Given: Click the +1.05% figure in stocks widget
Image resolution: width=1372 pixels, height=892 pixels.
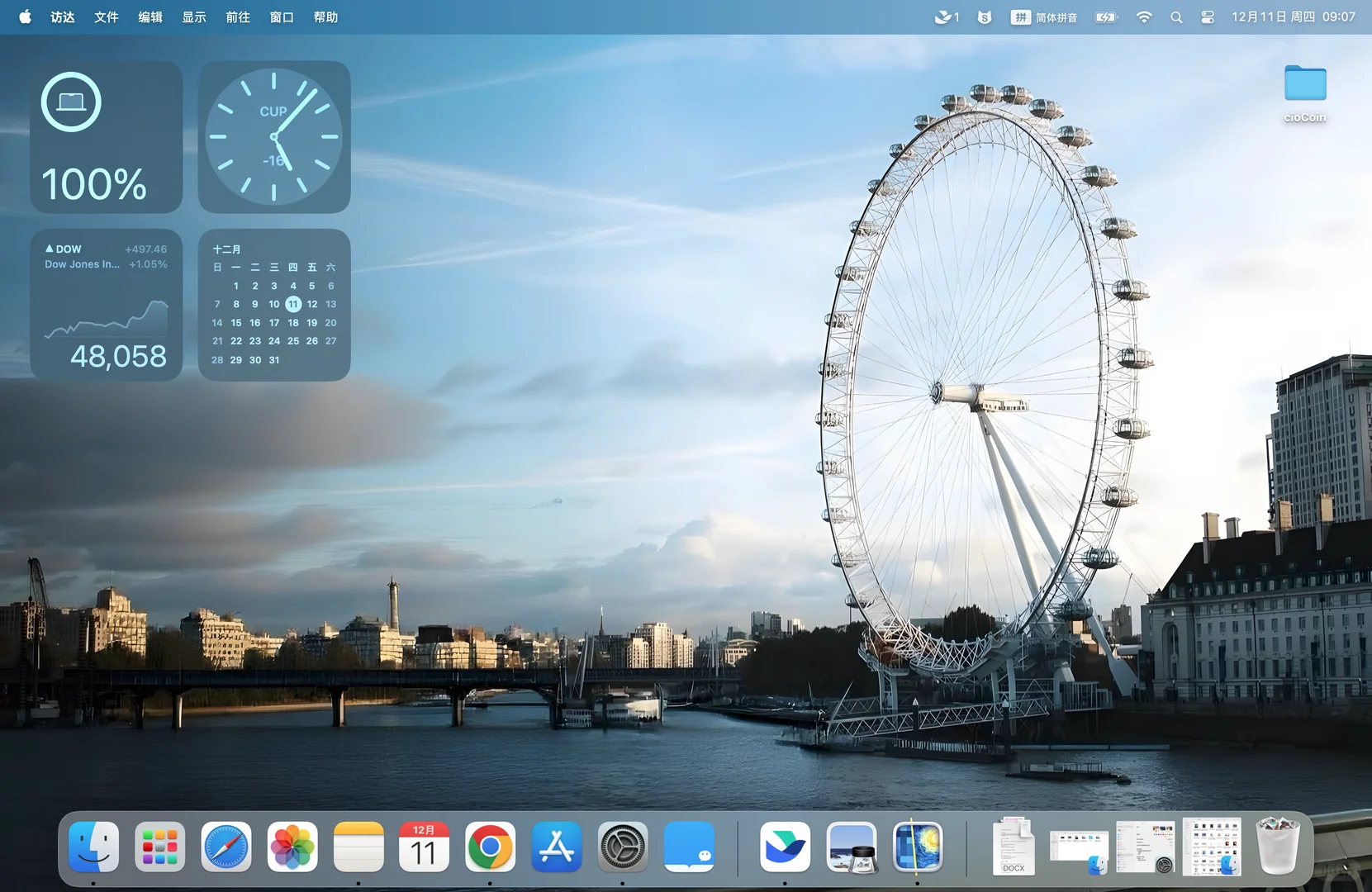Looking at the screenshot, I should [148, 264].
